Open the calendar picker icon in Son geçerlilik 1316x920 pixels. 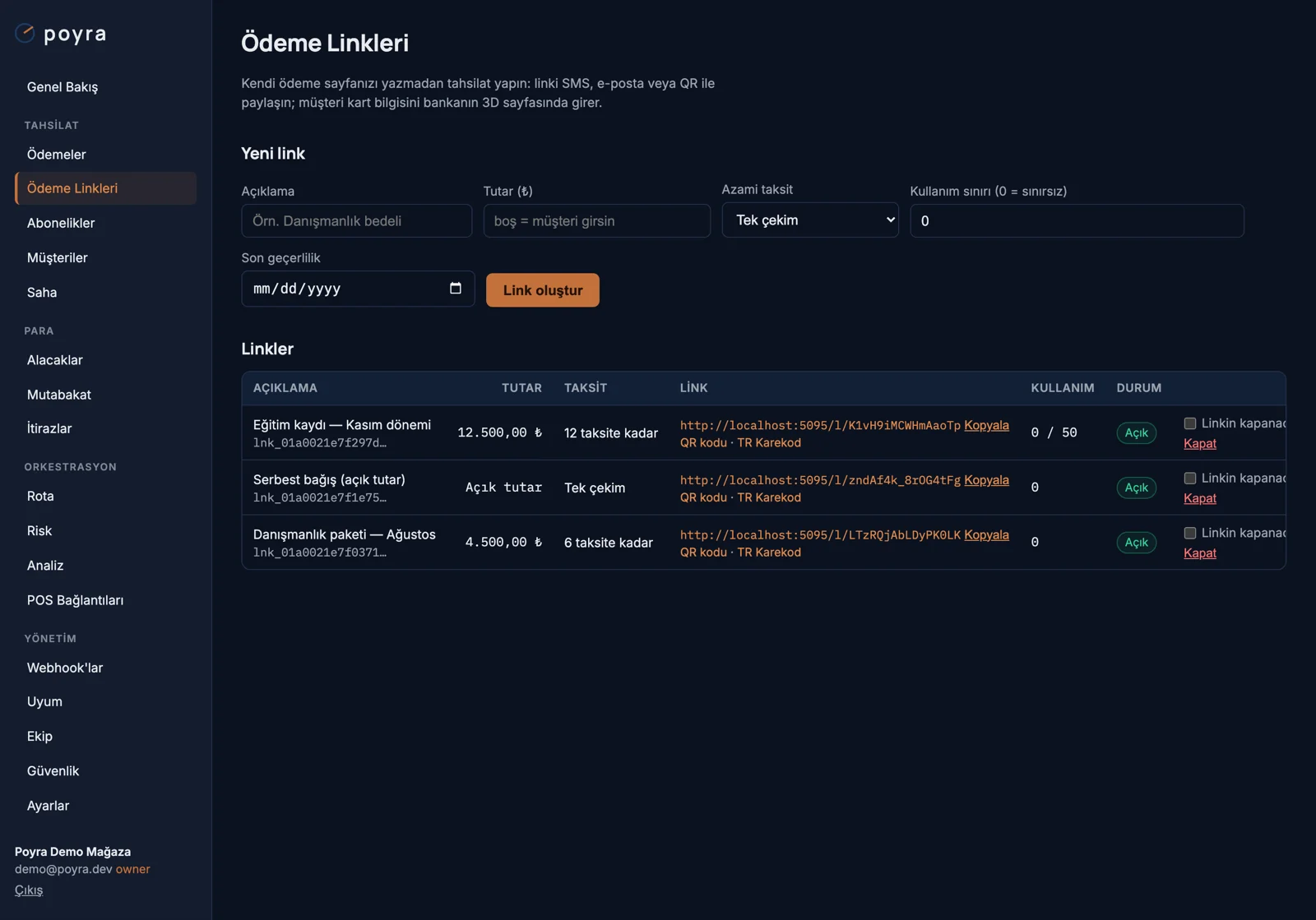point(456,289)
